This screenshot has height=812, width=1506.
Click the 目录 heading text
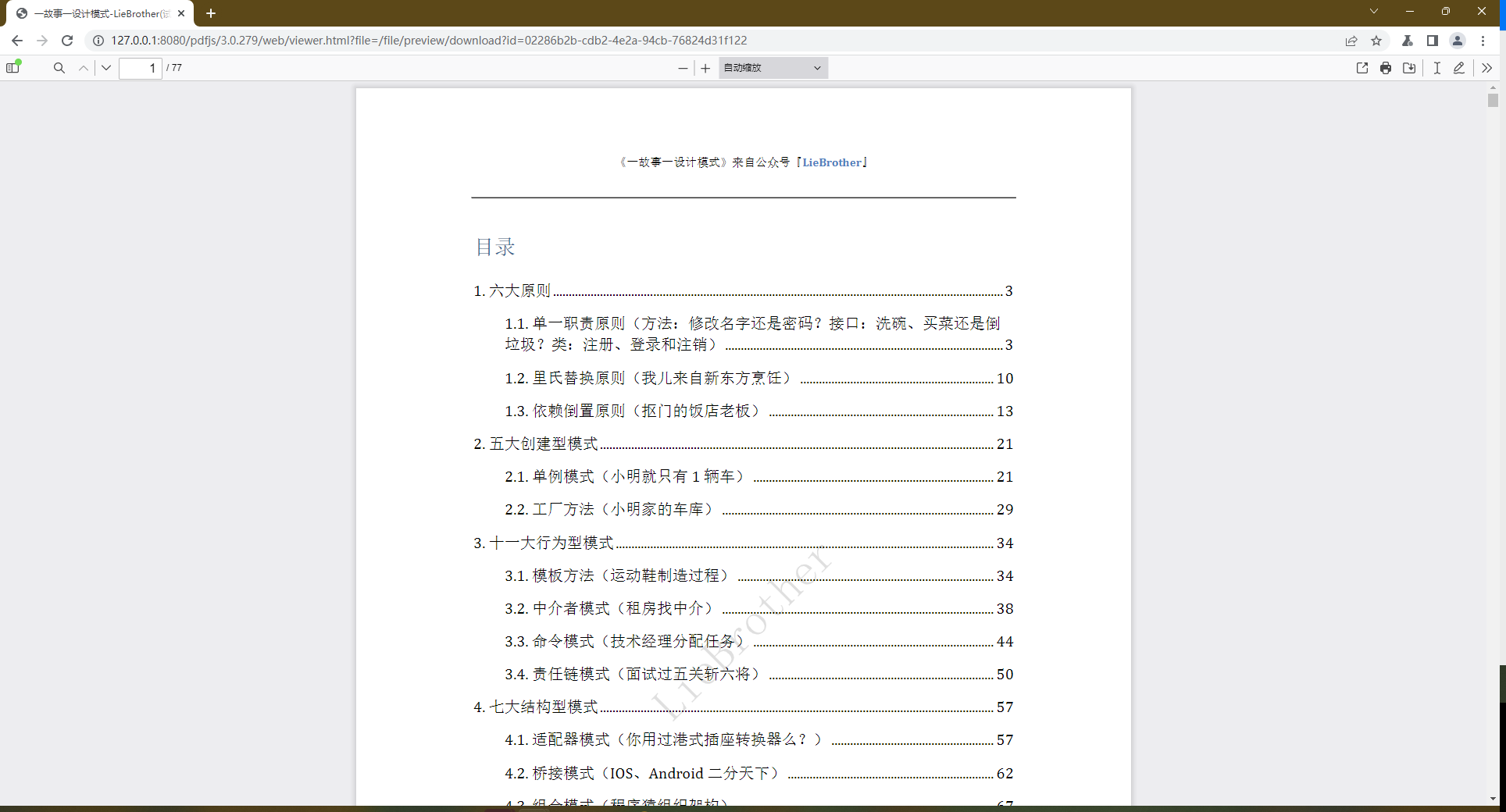click(495, 247)
